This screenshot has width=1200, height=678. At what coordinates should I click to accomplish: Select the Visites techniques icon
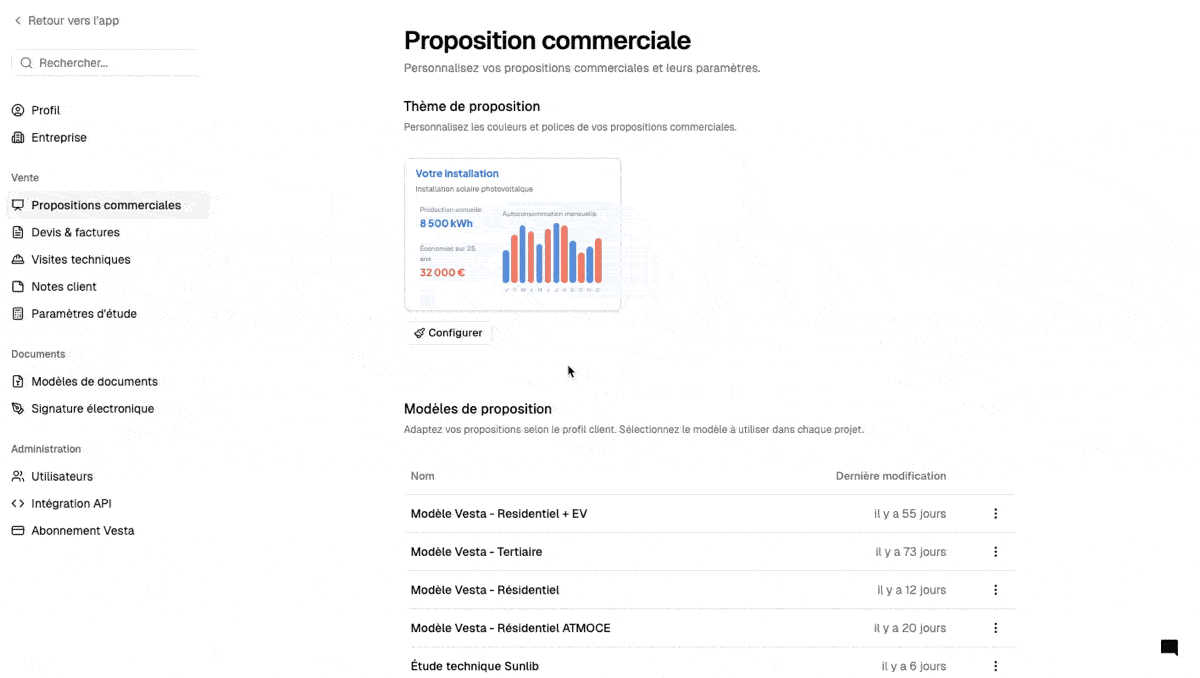[x=17, y=259]
